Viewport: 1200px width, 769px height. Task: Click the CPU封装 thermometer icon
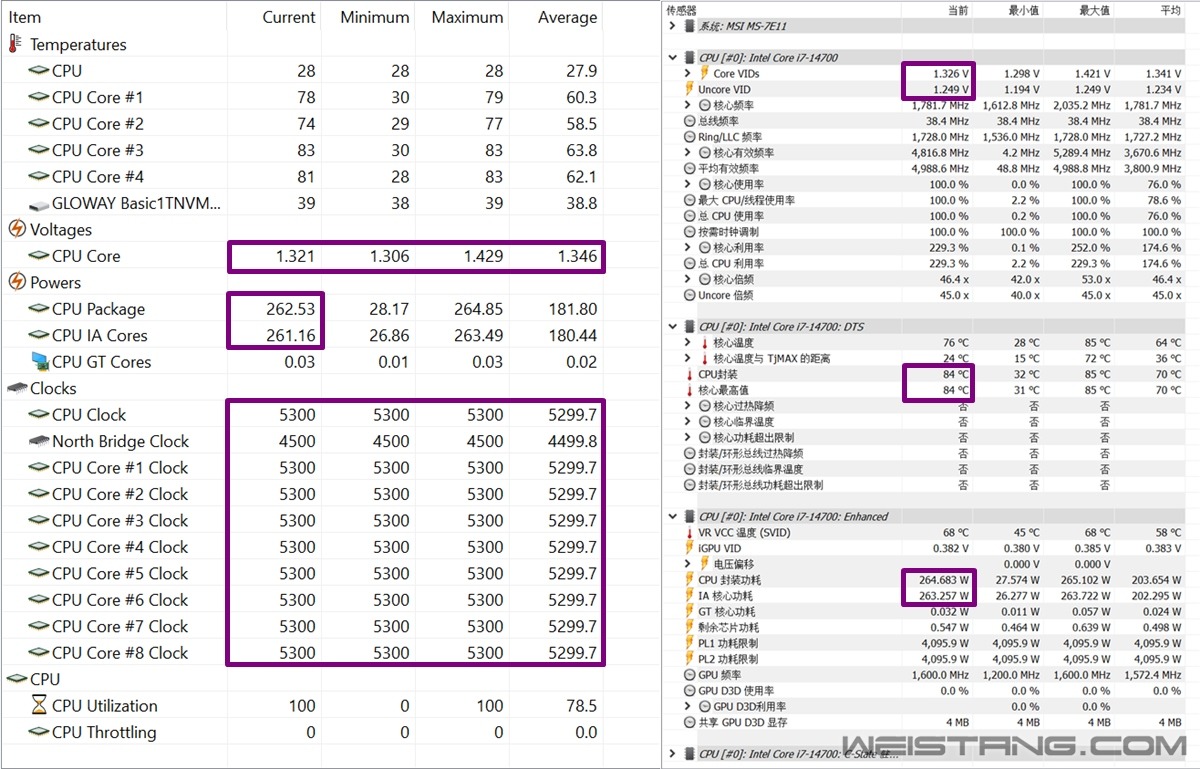(689, 374)
